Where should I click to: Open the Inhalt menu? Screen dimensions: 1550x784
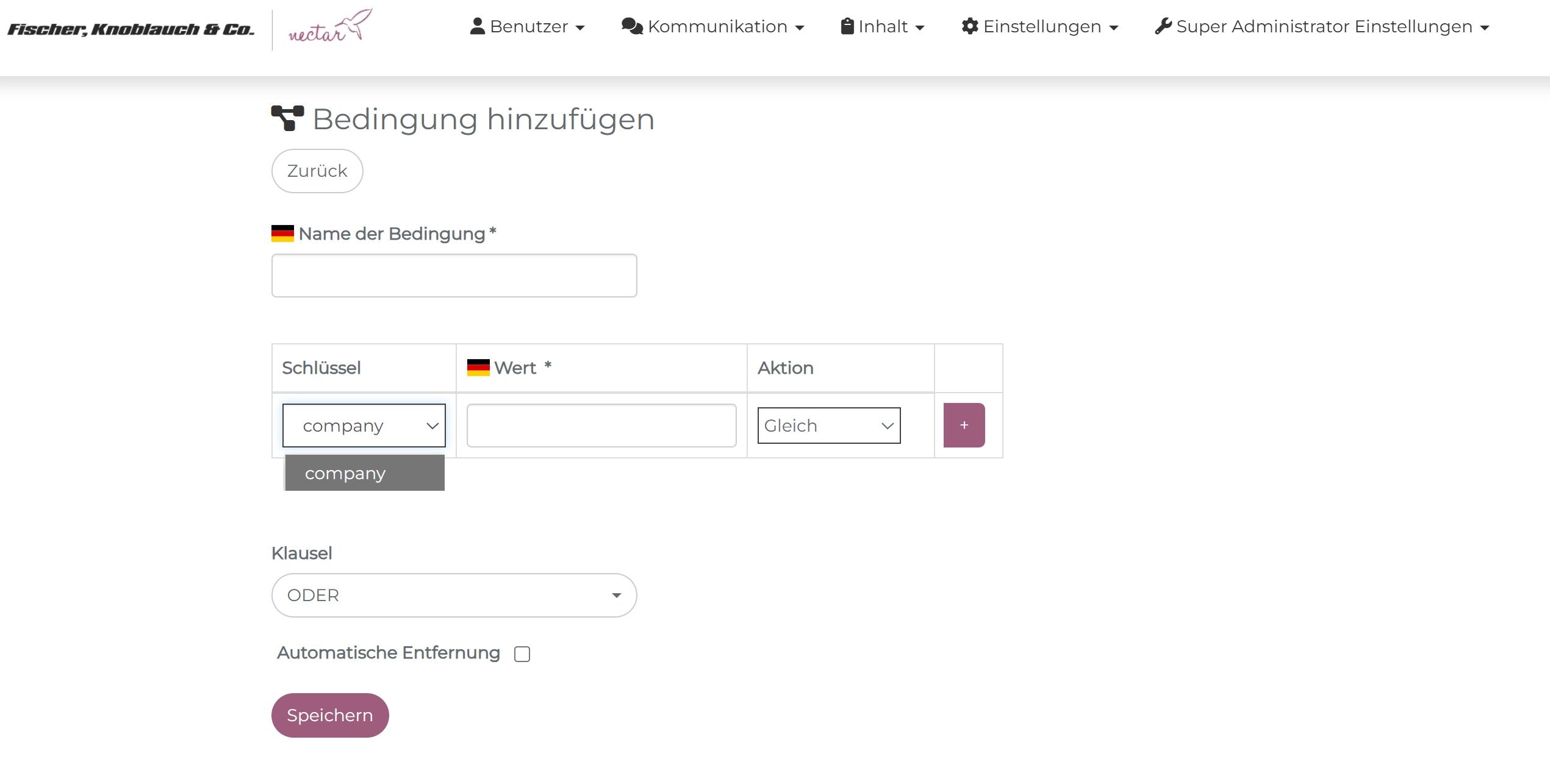point(882,27)
